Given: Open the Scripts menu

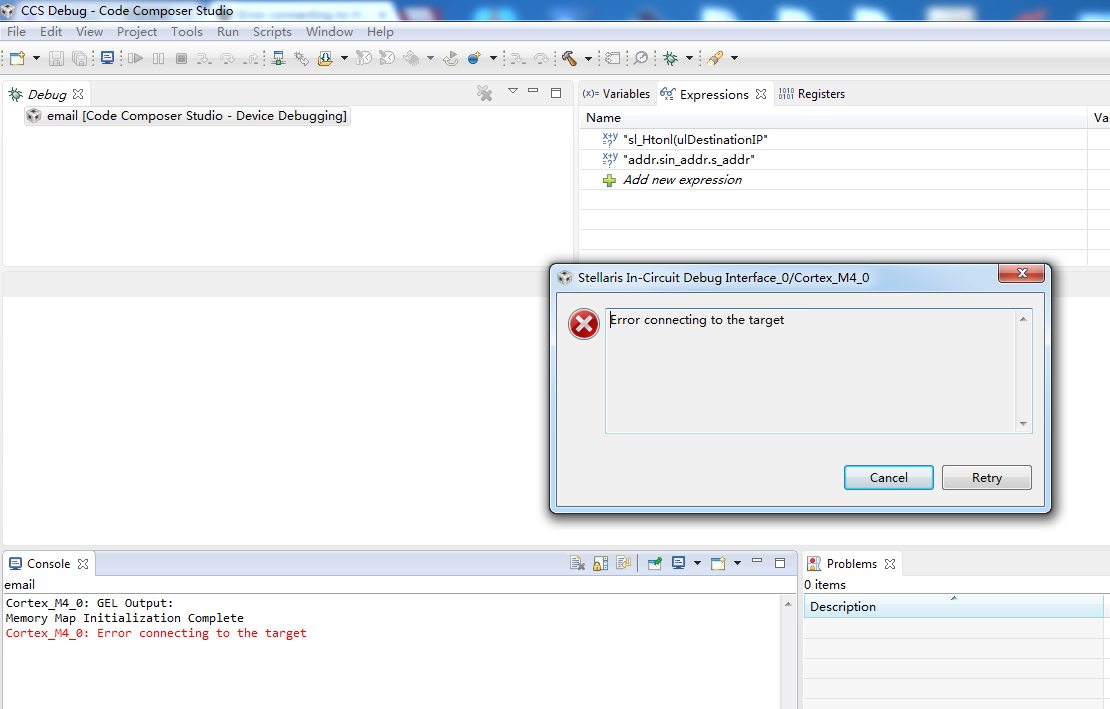Looking at the screenshot, I should (x=272, y=32).
